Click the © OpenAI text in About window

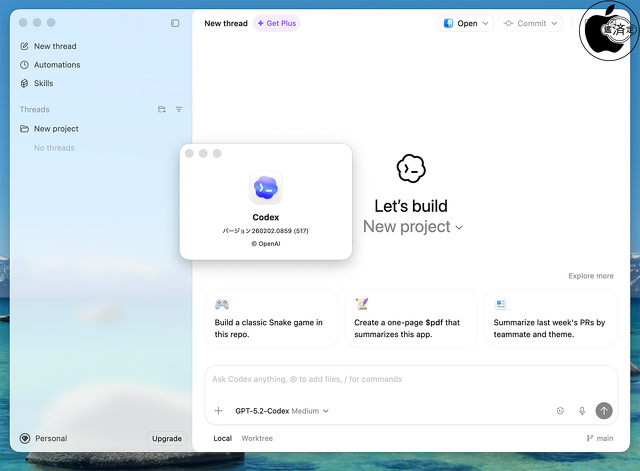tap(266, 244)
